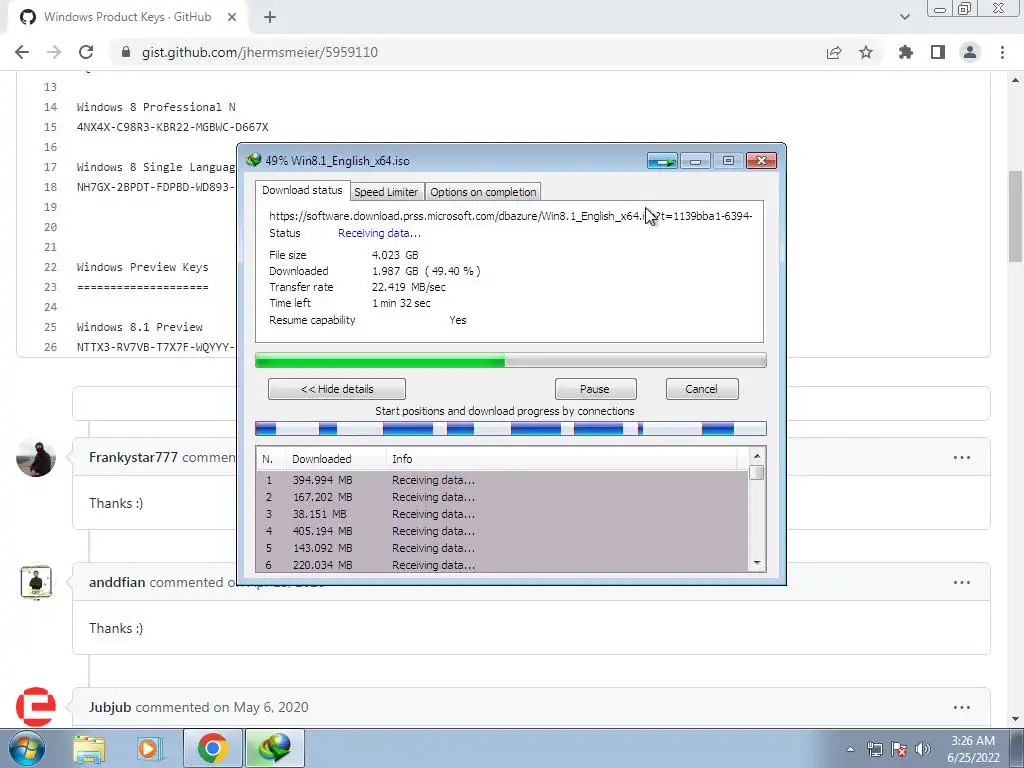Click the address bar URL
The width and height of the screenshot is (1024, 768).
point(260,52)
